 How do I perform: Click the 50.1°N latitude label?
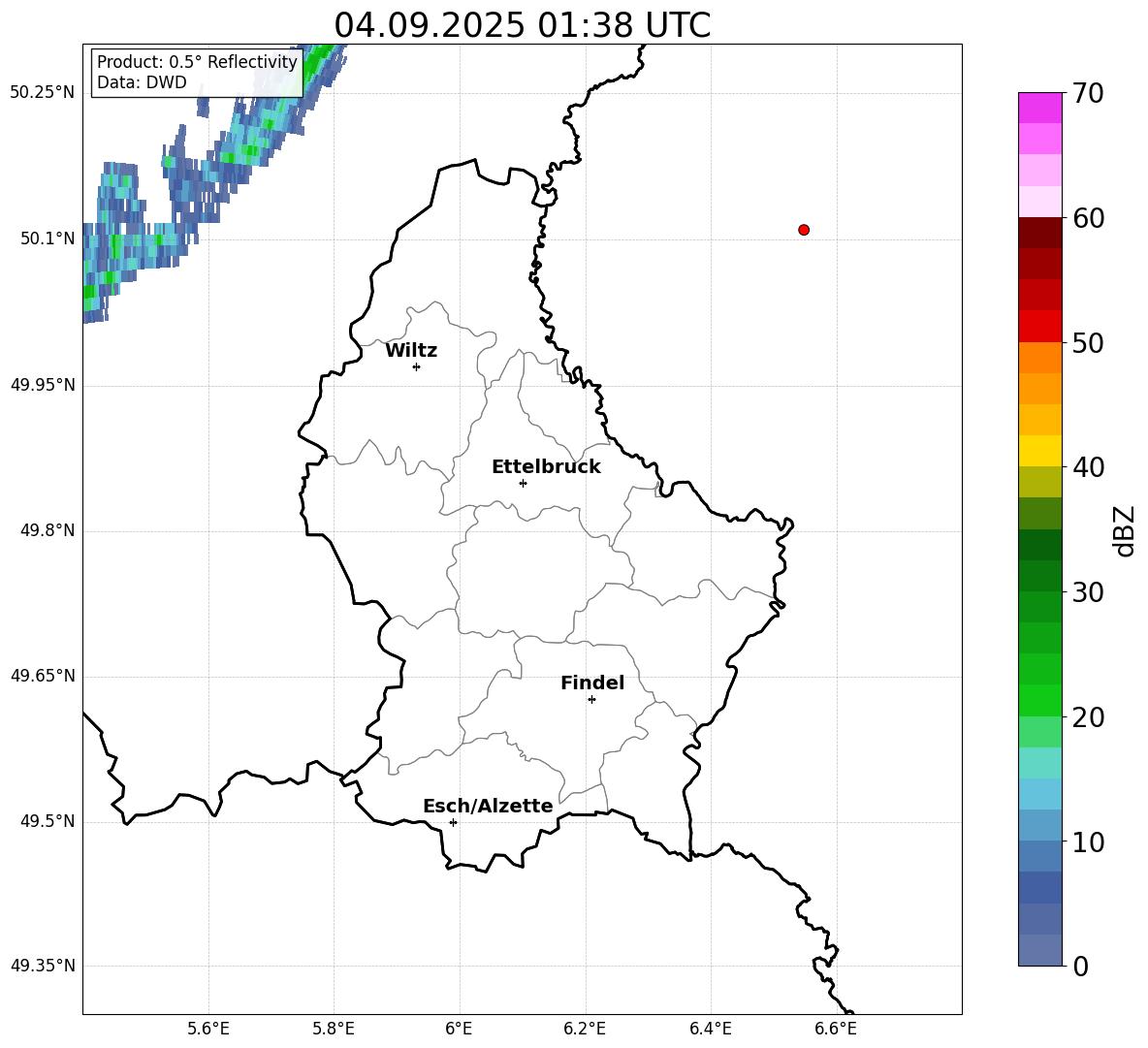pyautogui.click(x=48, y=238)
